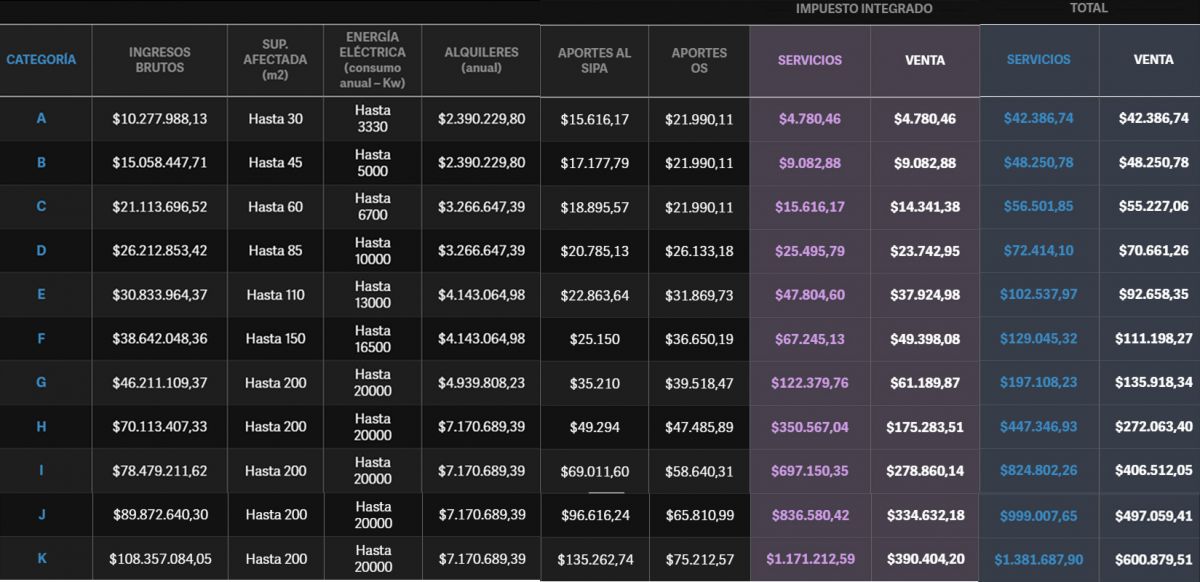Select the Hasta 30 surface cell
This screenshot has width=1200, height=582.
pyautogui.click(x=274, y=119)
